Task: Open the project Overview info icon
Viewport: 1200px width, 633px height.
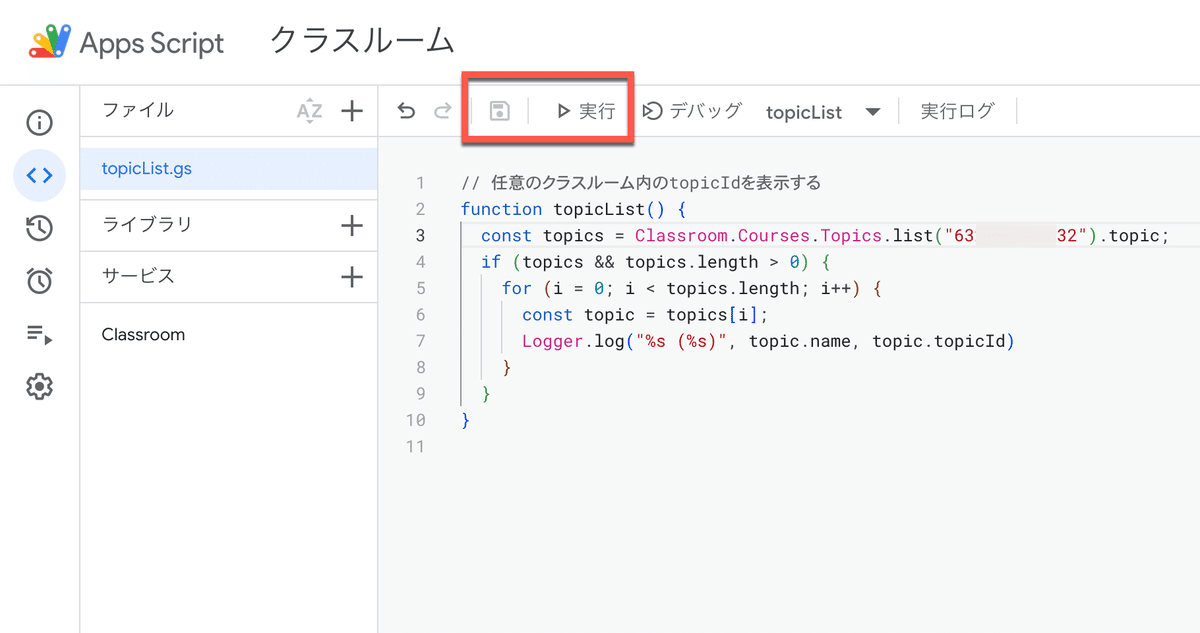Action: coord(39,123)
